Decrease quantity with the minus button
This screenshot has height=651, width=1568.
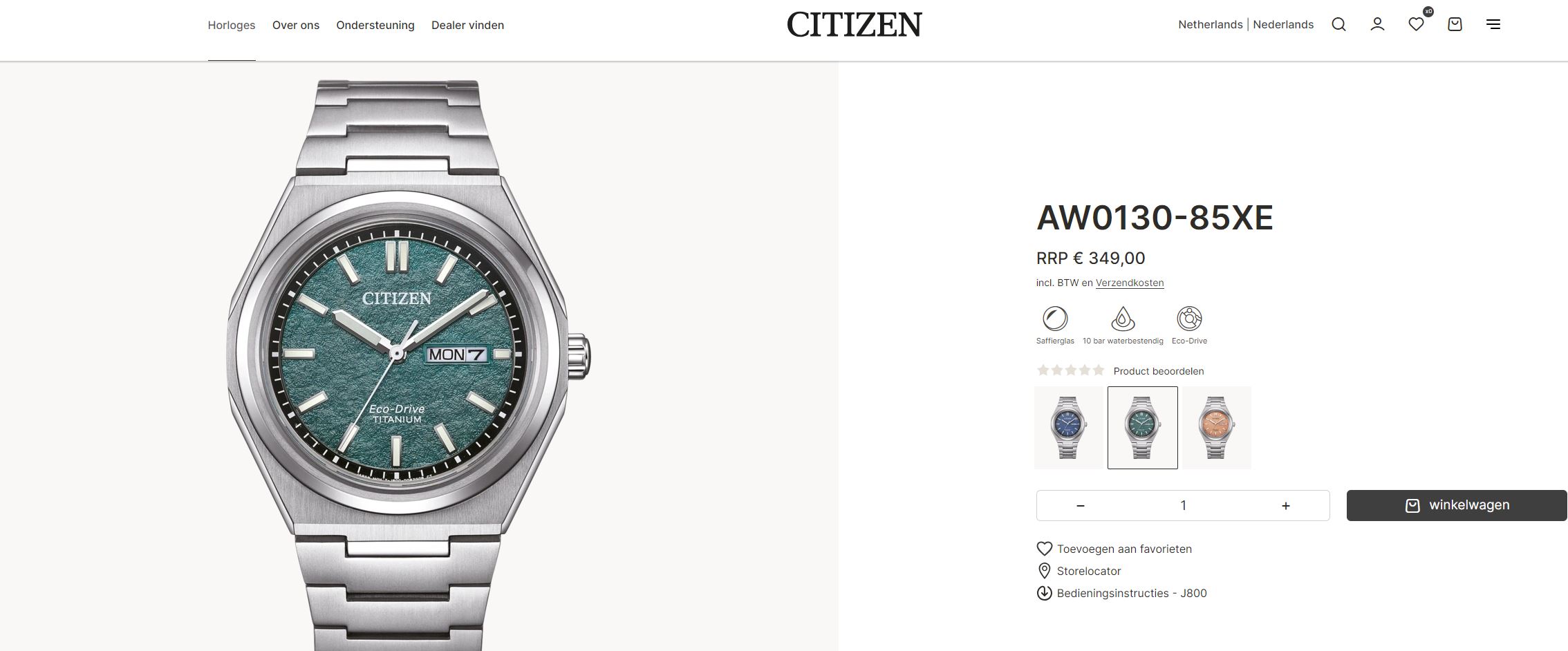(x=1081, y=506)
